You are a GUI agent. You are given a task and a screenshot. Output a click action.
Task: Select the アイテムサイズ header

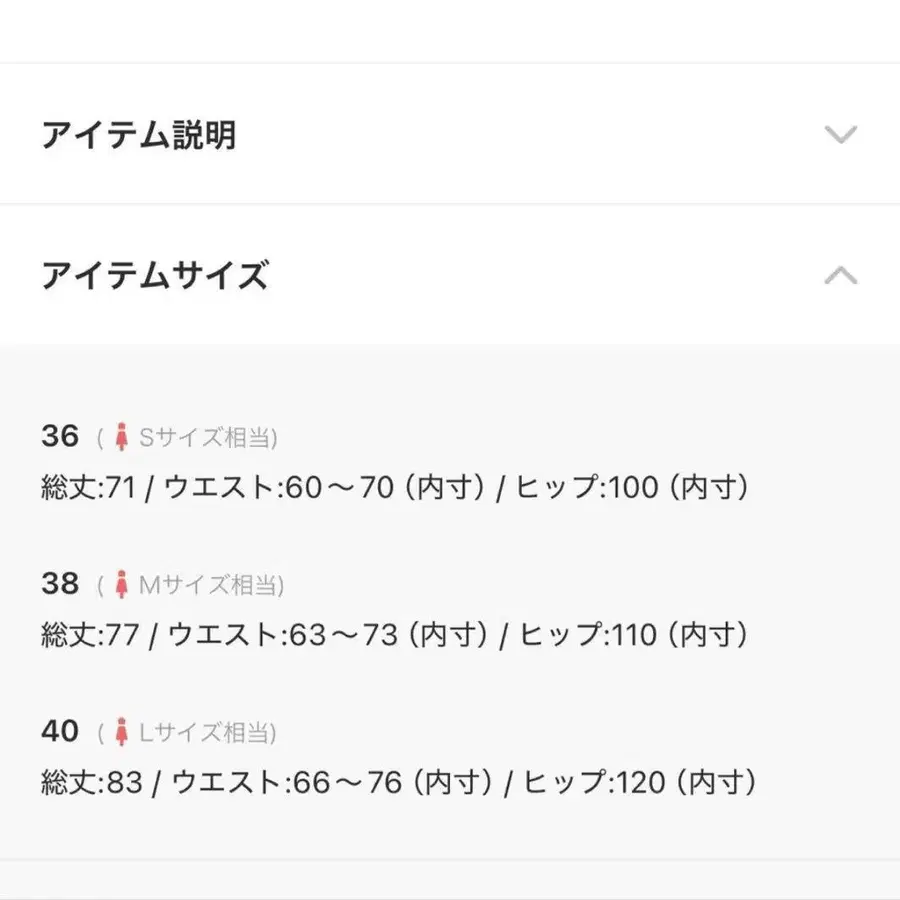(x=156, y=272)
